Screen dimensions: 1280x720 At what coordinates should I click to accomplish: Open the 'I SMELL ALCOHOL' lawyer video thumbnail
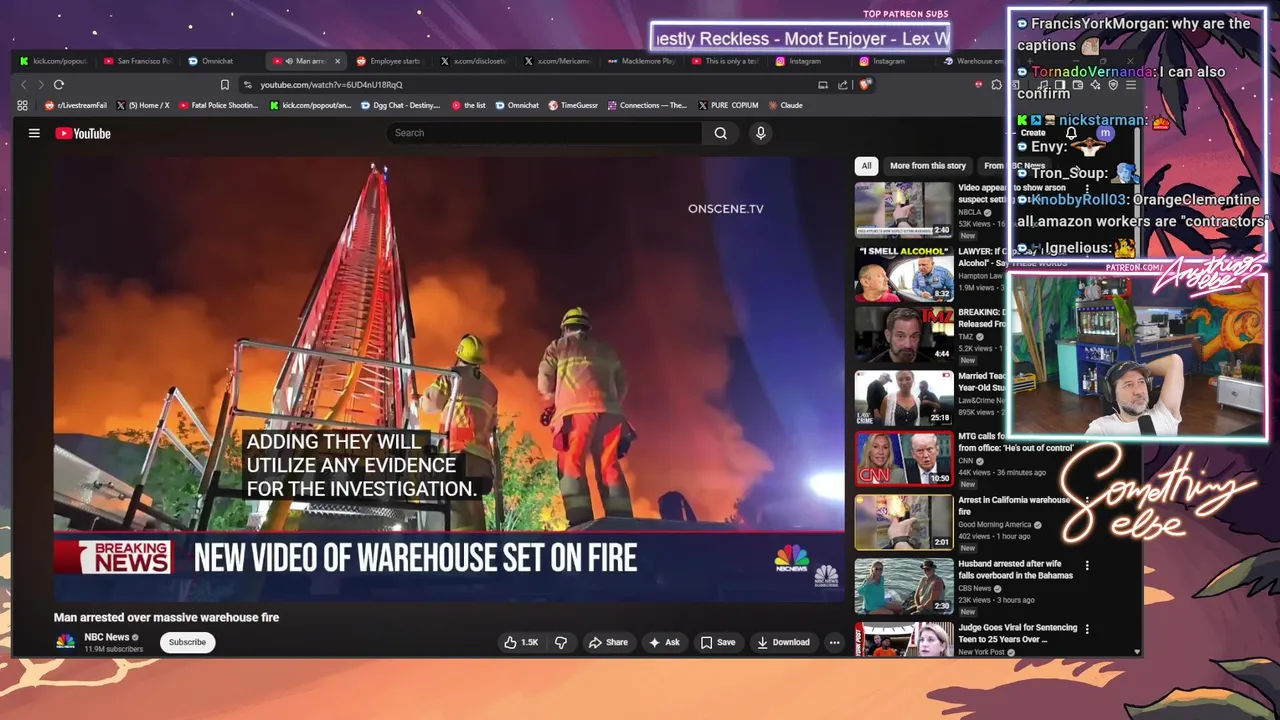904,273
